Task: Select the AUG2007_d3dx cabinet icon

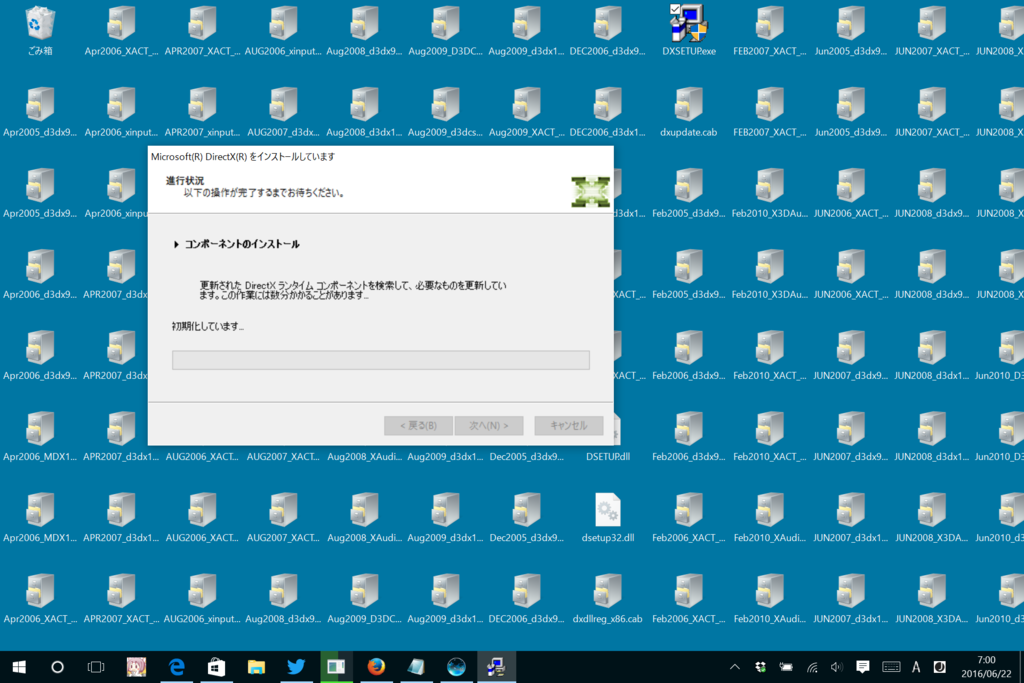Action: (283, 112)
